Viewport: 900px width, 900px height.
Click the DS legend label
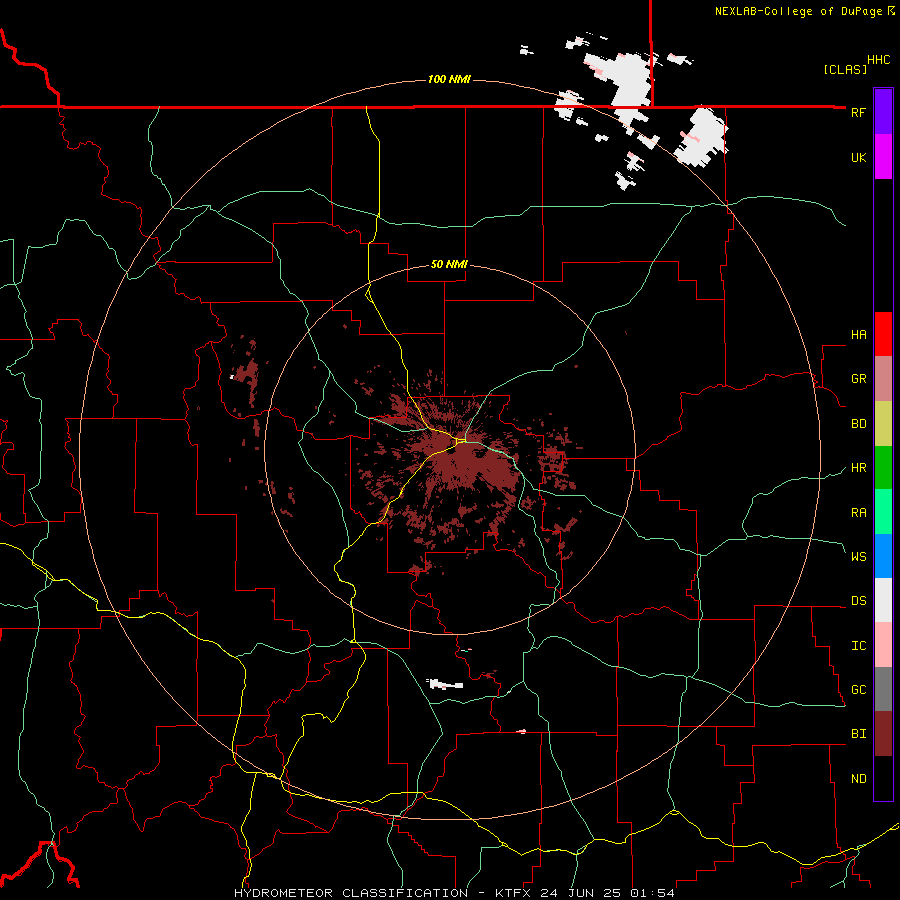858,600
